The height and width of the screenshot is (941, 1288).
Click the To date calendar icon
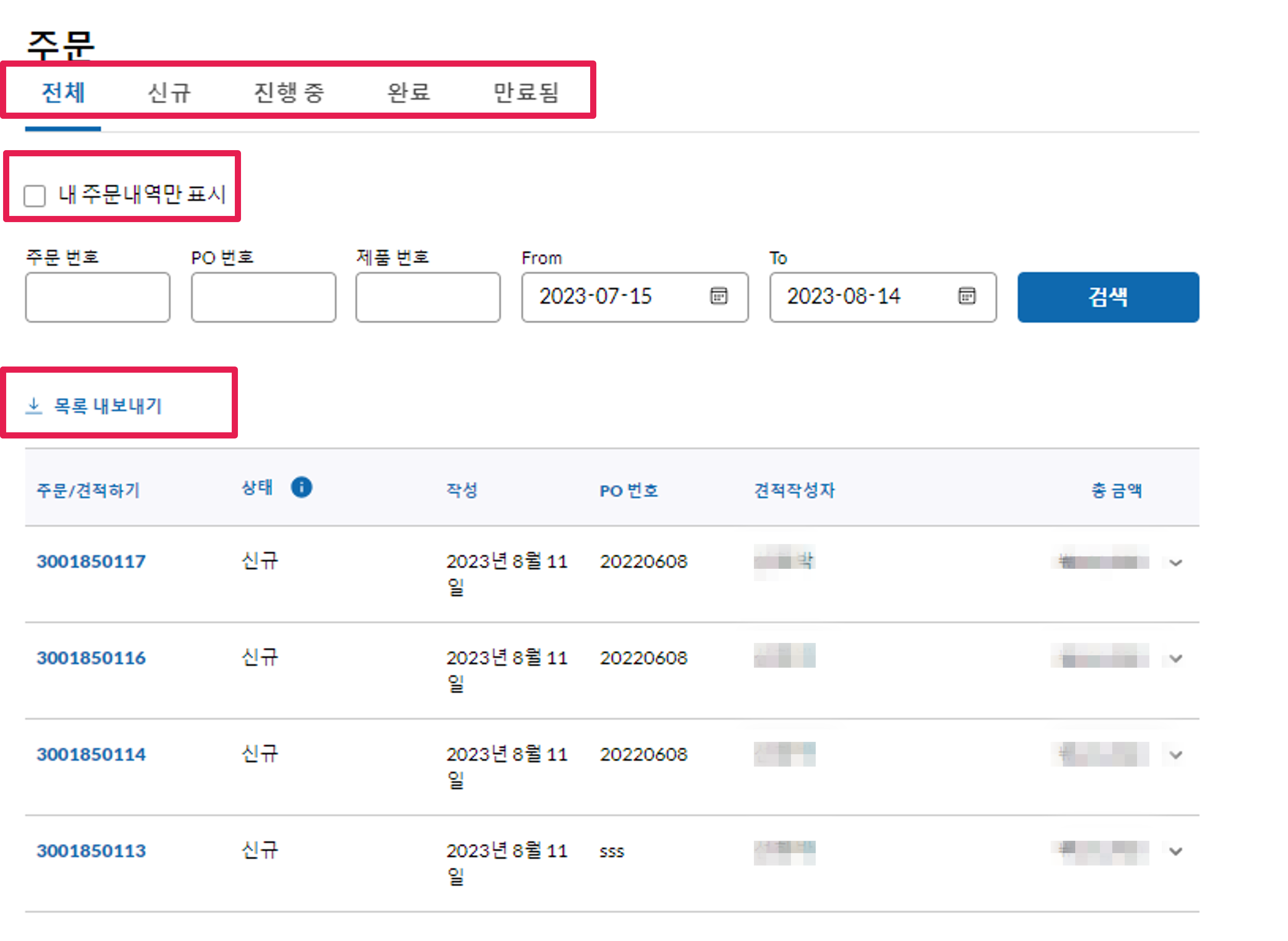click(966, 296)
